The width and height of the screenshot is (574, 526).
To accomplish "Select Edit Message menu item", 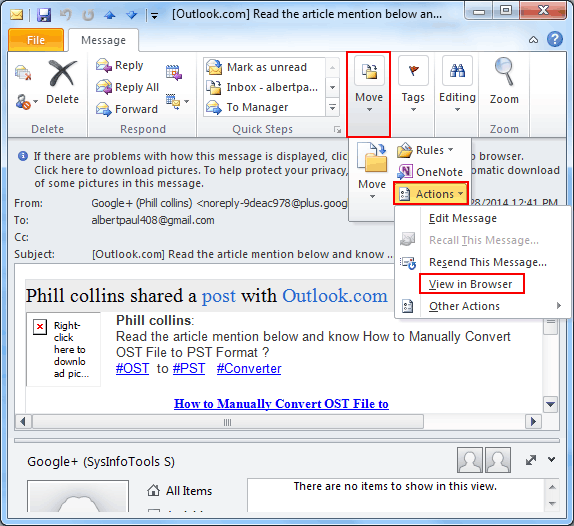I will coord(463,218).
